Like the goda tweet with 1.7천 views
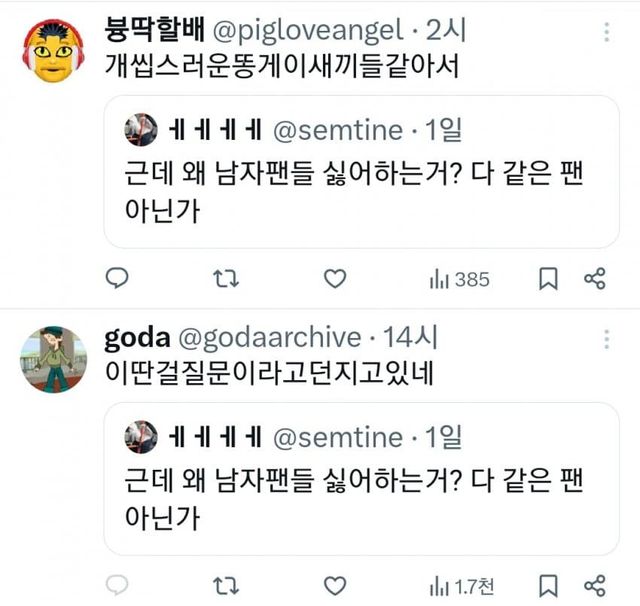Image resolution: width=640 pixels, height=606 pixels. coord(336,585)
